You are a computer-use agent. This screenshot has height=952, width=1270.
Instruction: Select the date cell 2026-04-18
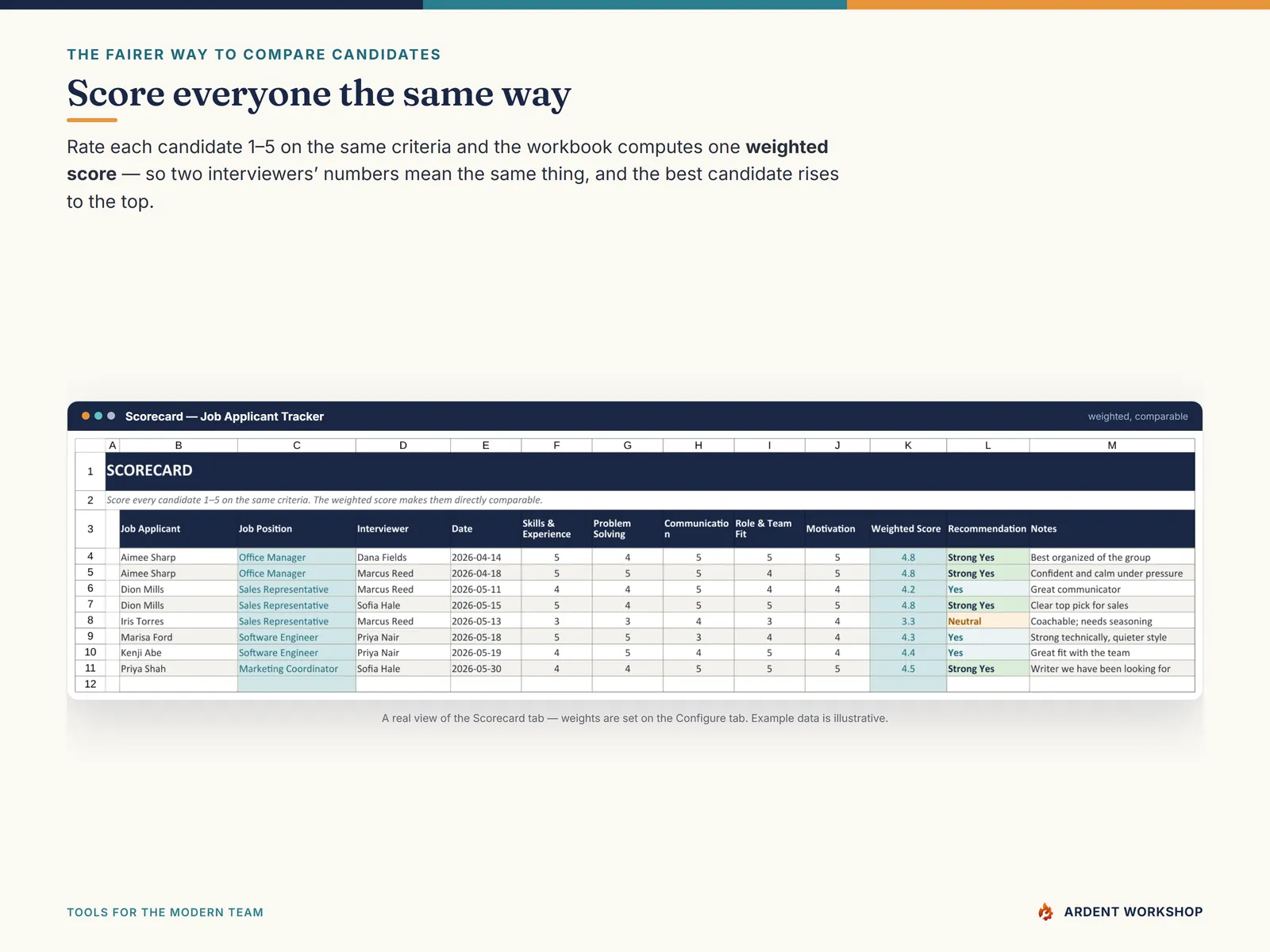[x=486, y=573]
